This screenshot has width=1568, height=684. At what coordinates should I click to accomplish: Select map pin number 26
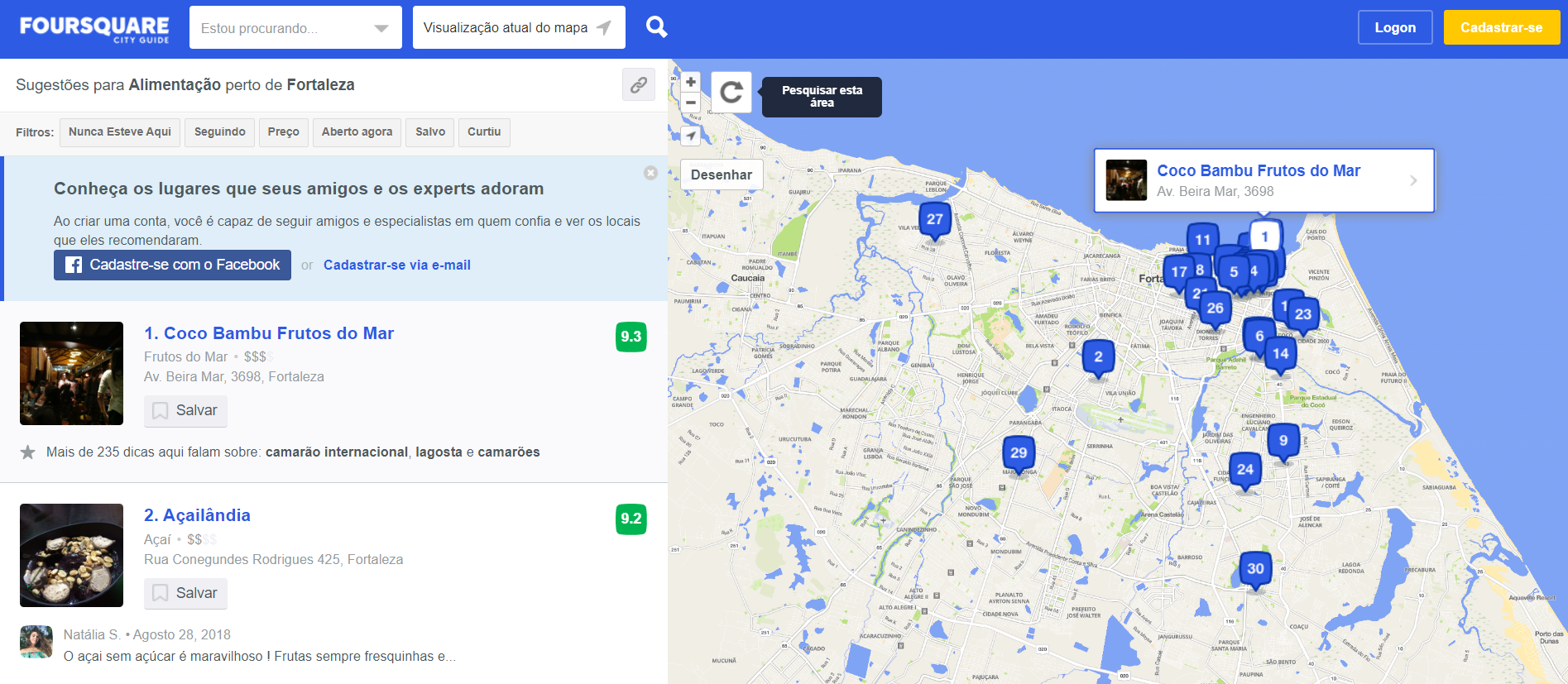coord(1215,309)
